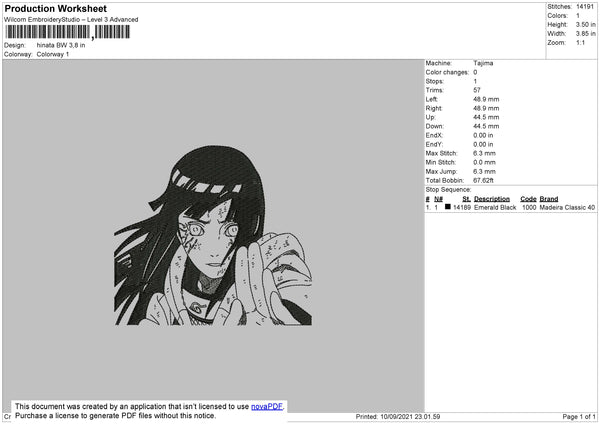The height and width of the screenshot is (424, 600).
Task: Select the 'Stop Sequence:' label
Action: point(448,190)
